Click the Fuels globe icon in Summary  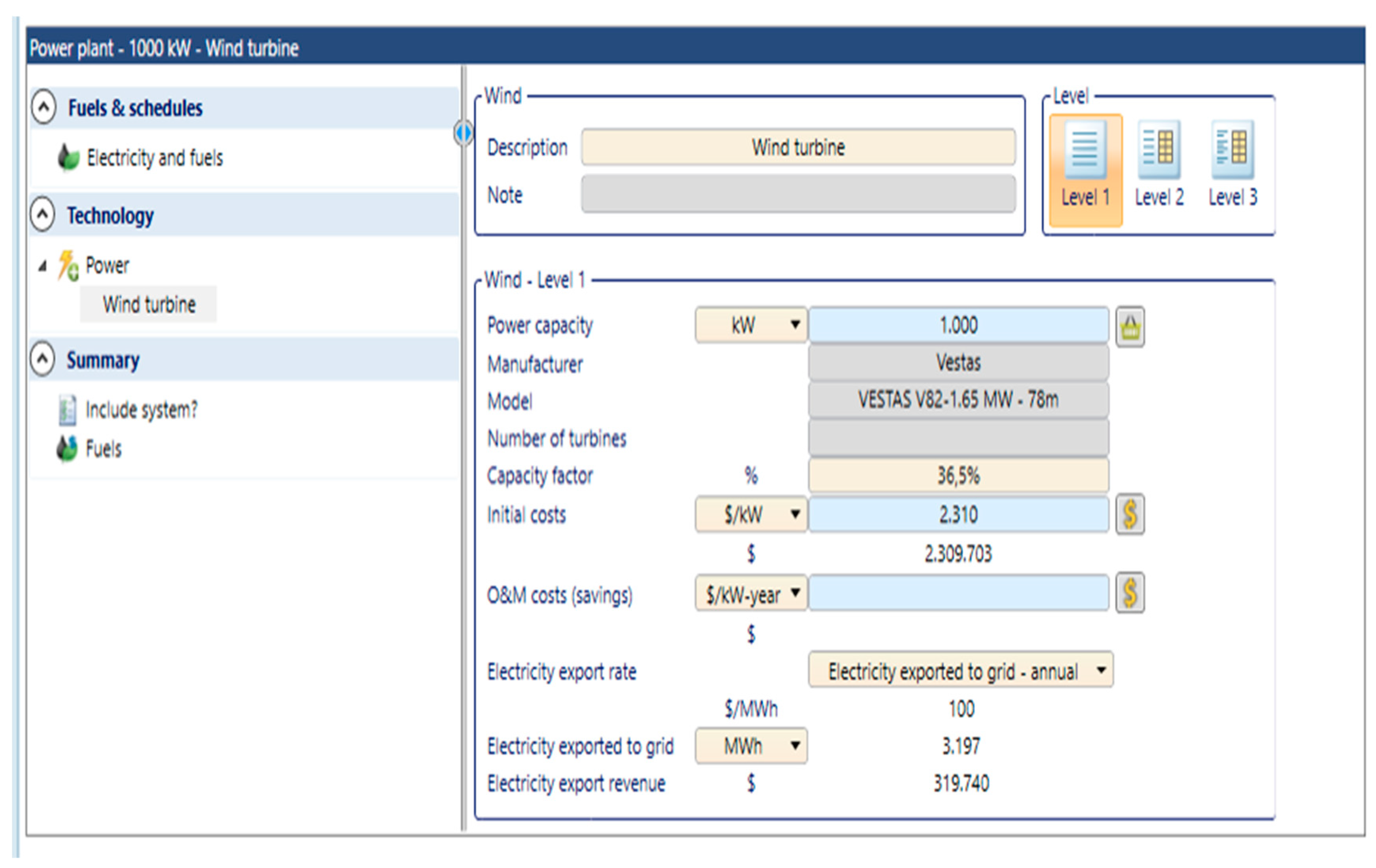(67, 448)
